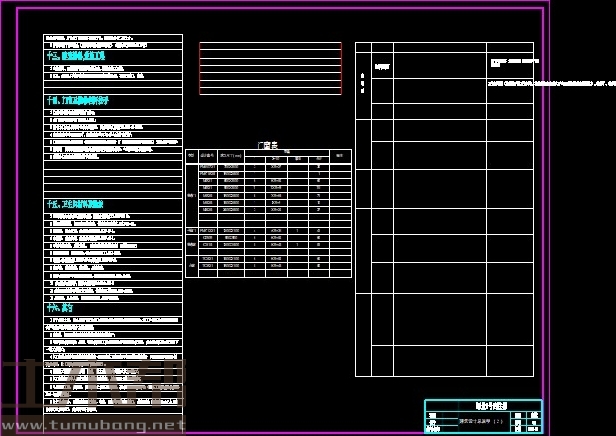
Task: Select the red-lined empty table at top center
Action: click(270, 68)
